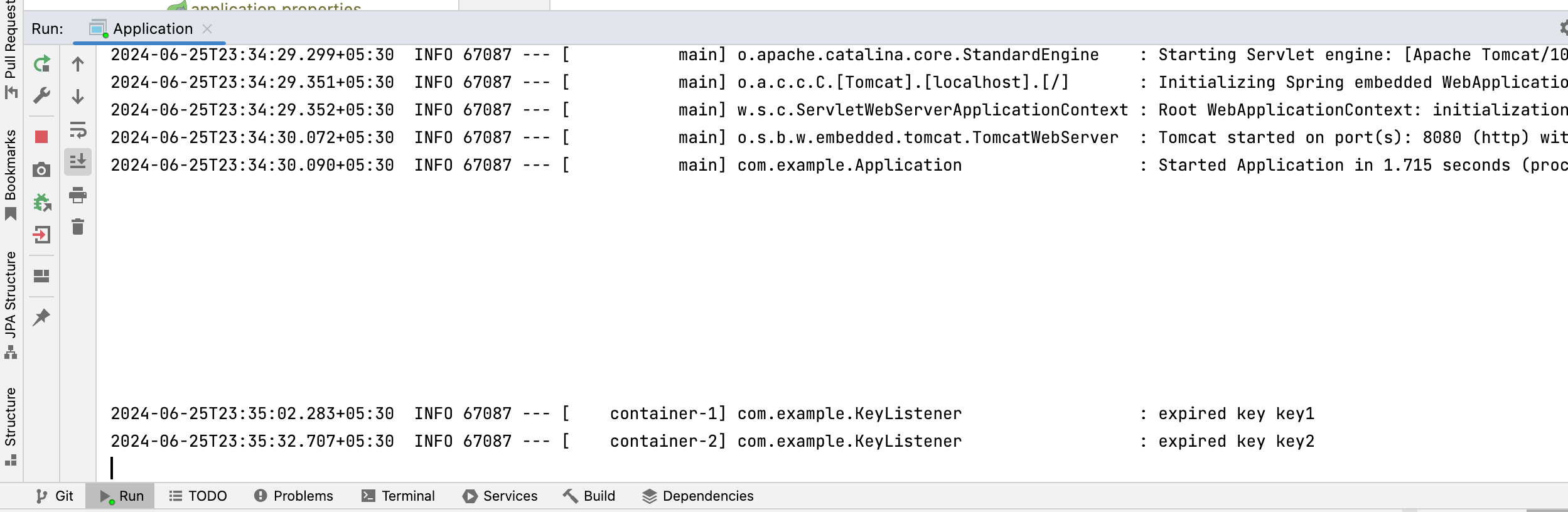1568x512 pixels.
Task: Open the Terminal tool window
Action: pos(398,496)
